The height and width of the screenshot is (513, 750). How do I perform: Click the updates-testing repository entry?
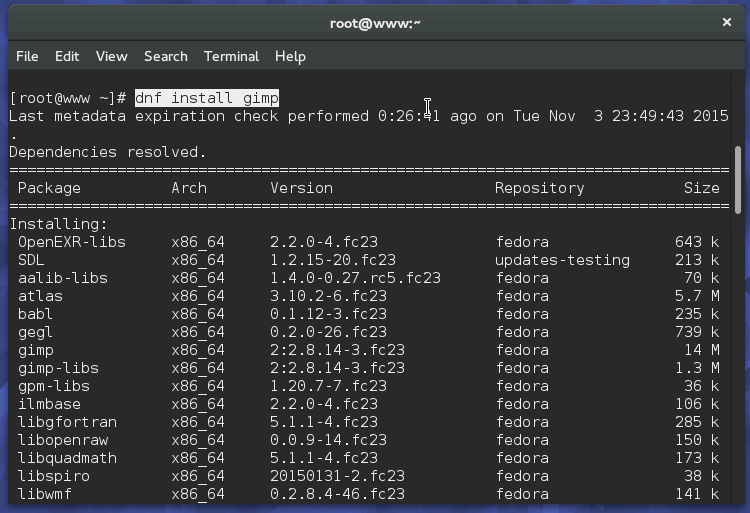pyautogui.click(x=562, y=260)
